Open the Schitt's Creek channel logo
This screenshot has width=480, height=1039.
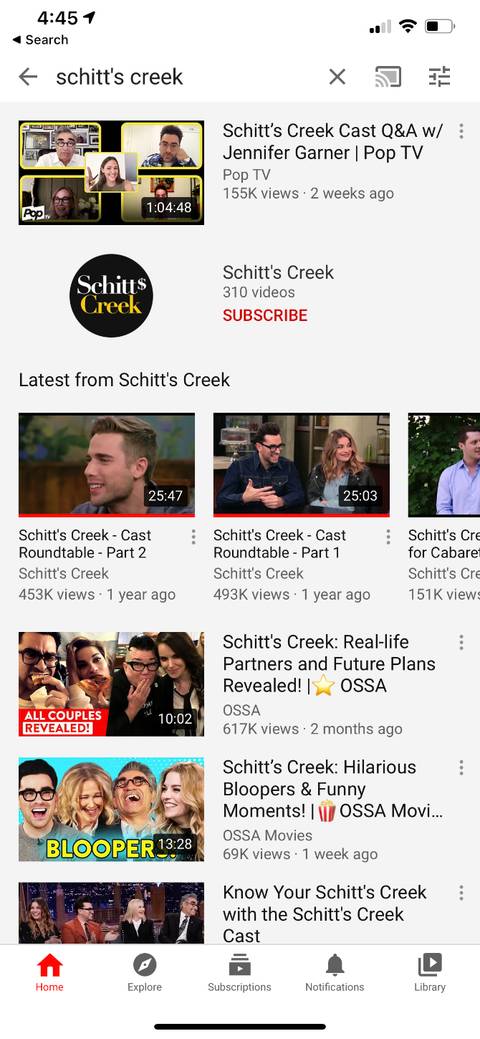coord(111,296)
